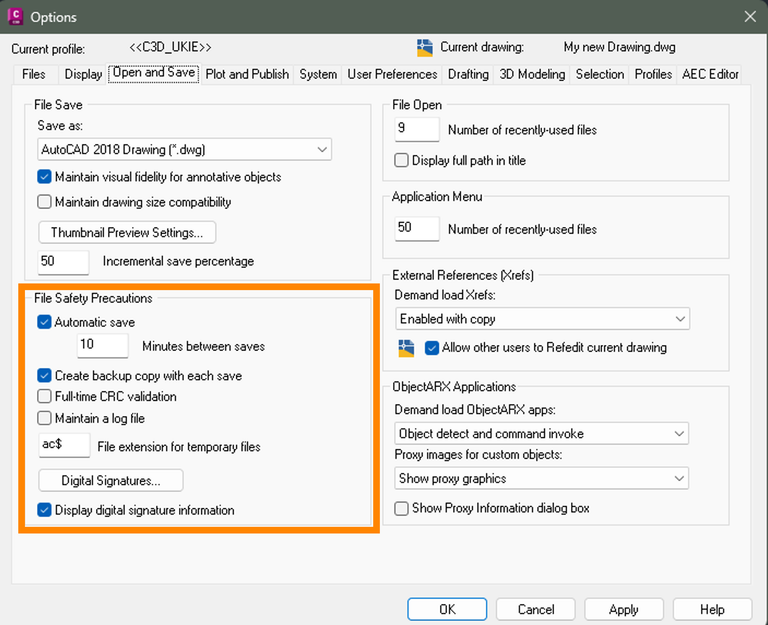Open the System tab

pyautogui.click(x=318, y=74)
